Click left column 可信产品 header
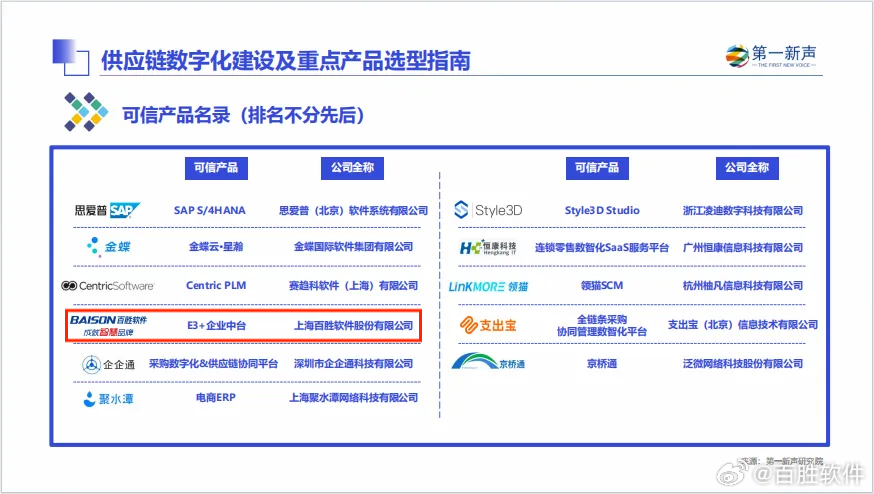Image resolution: width=874 pixels, height=494 pixels. [x=216, y=168]
